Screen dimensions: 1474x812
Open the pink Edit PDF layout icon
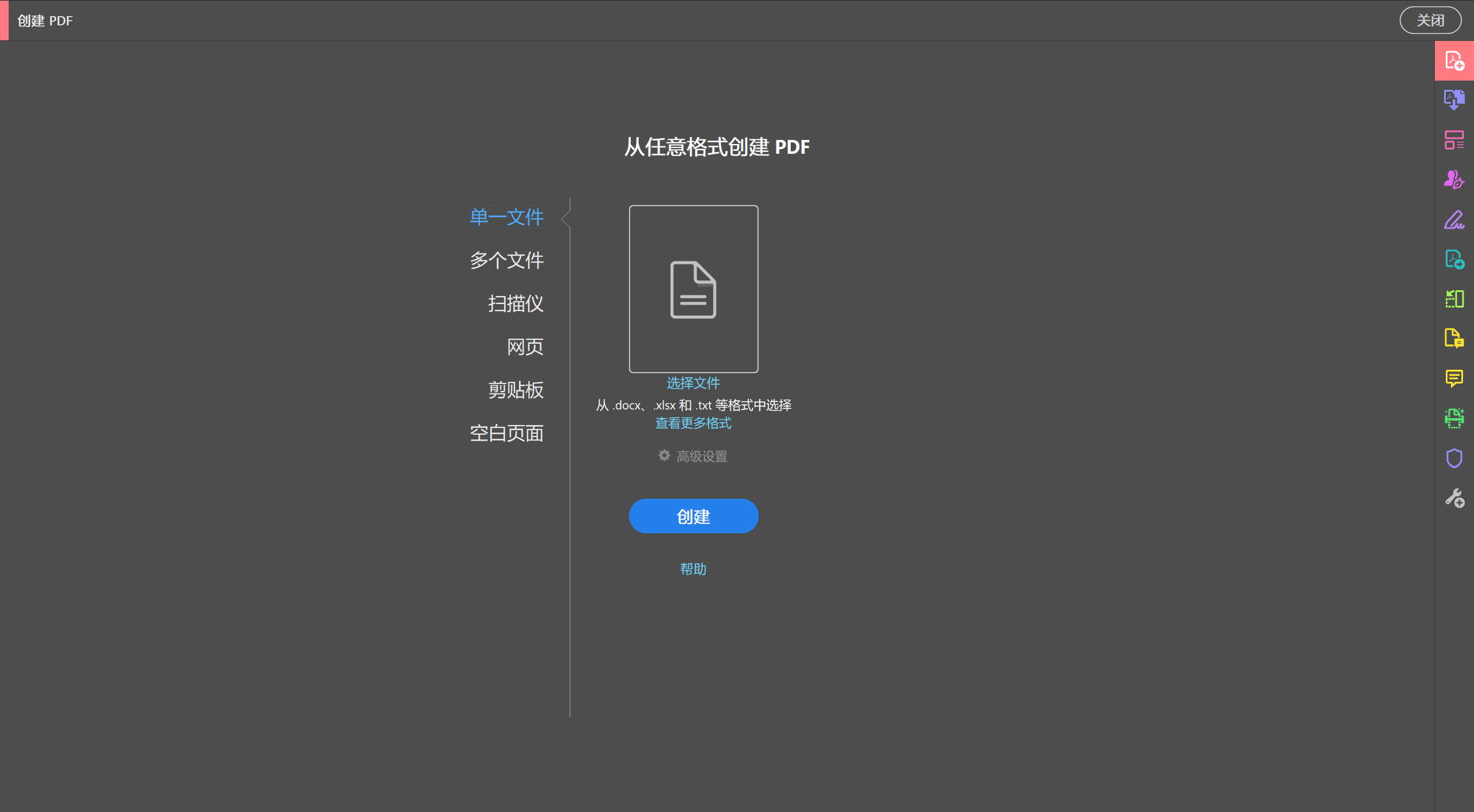(1454, 140)
